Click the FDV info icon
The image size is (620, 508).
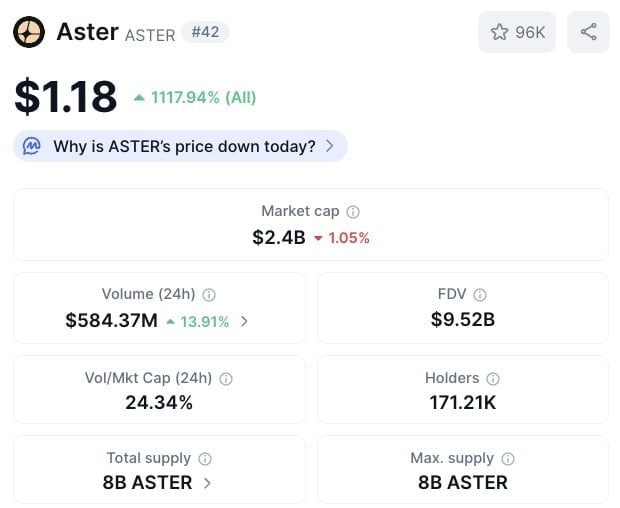point(480,295)
